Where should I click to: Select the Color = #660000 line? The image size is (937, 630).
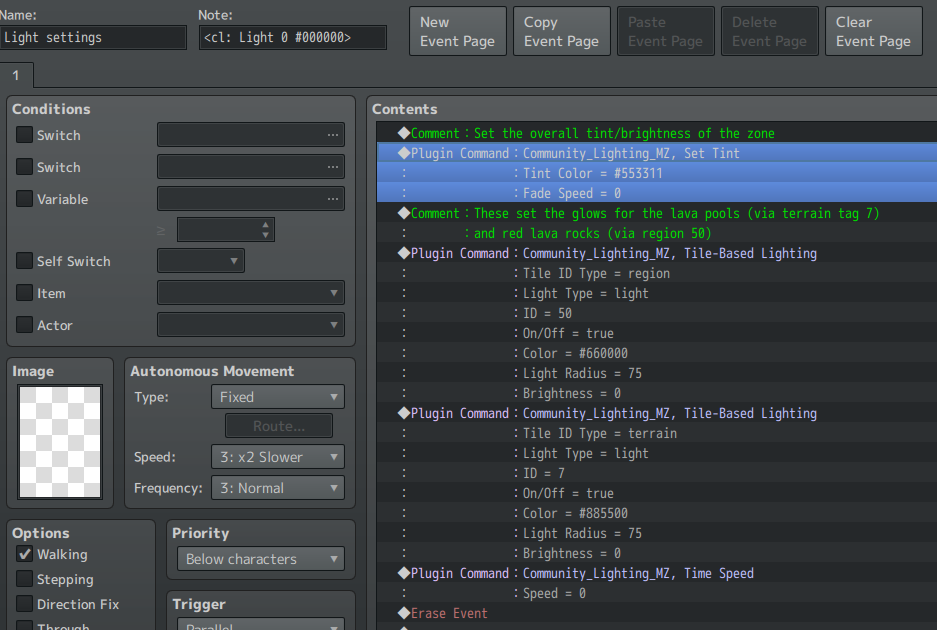pos(657,353)
